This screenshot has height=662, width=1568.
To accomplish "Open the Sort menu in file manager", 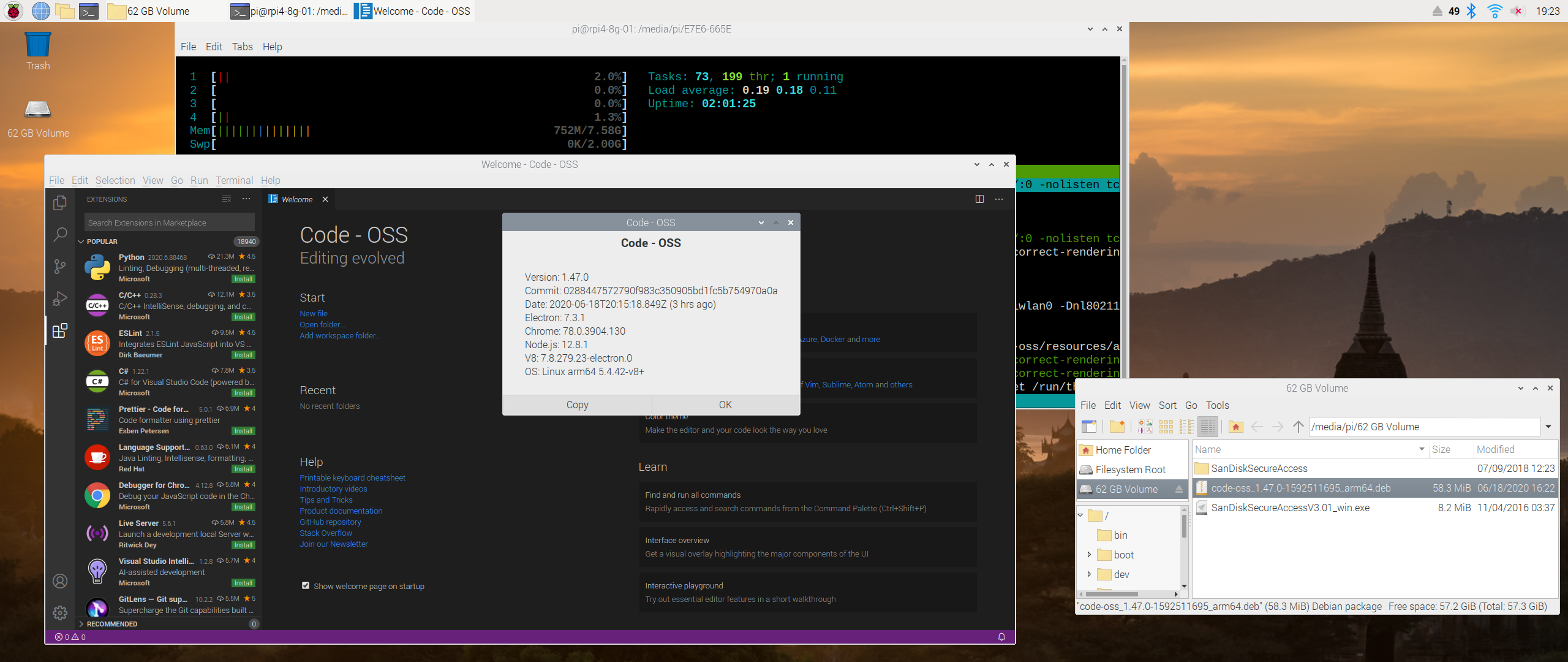I will click(1167, 405).
